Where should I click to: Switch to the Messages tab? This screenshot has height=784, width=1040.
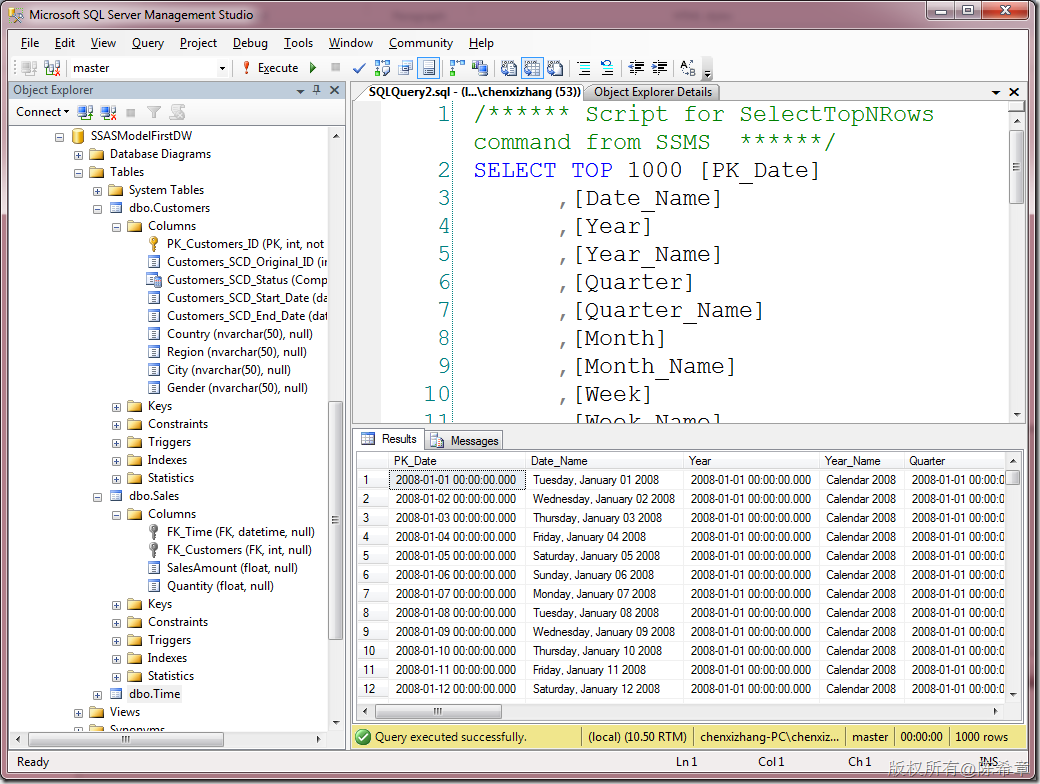click(464, 440)
